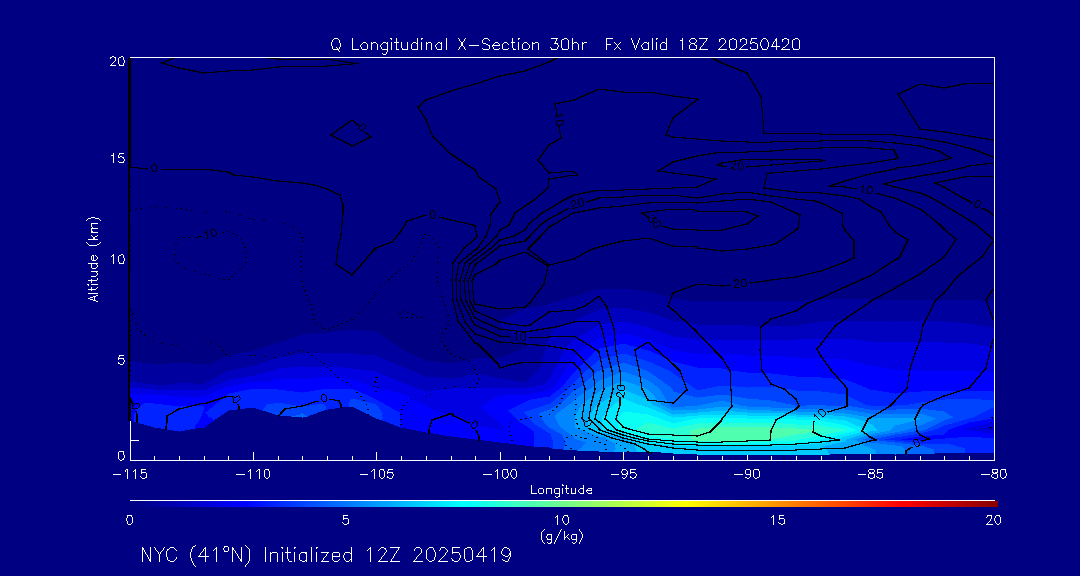Click the -115 longitude tick label

[x=129, y=475]
